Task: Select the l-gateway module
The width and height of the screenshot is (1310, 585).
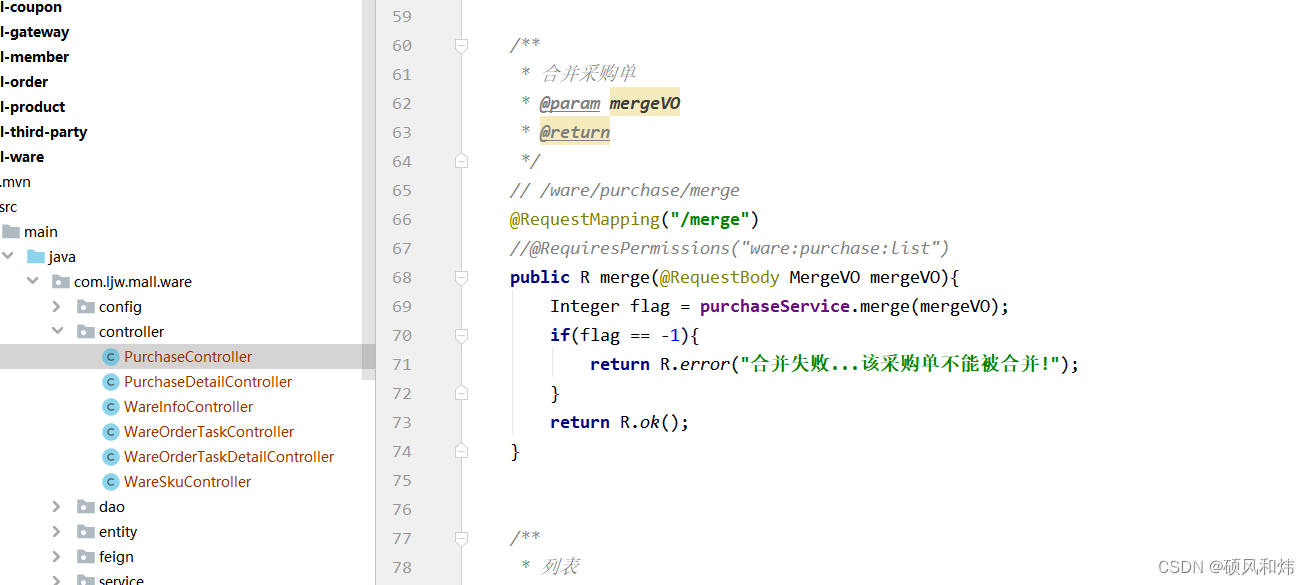Action: [35, 32]
